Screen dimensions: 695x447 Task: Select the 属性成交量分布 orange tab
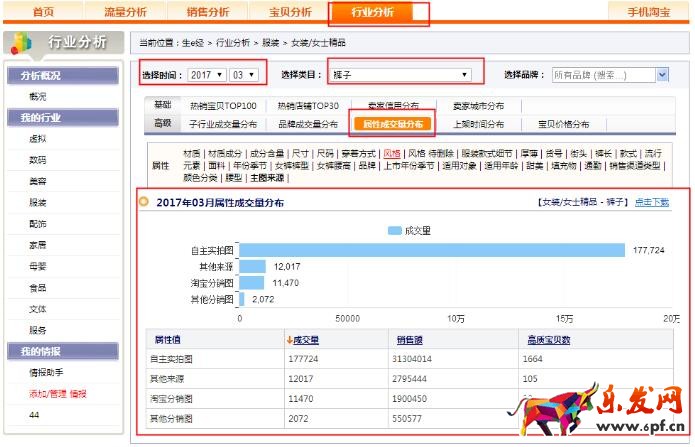coord(391,124)
